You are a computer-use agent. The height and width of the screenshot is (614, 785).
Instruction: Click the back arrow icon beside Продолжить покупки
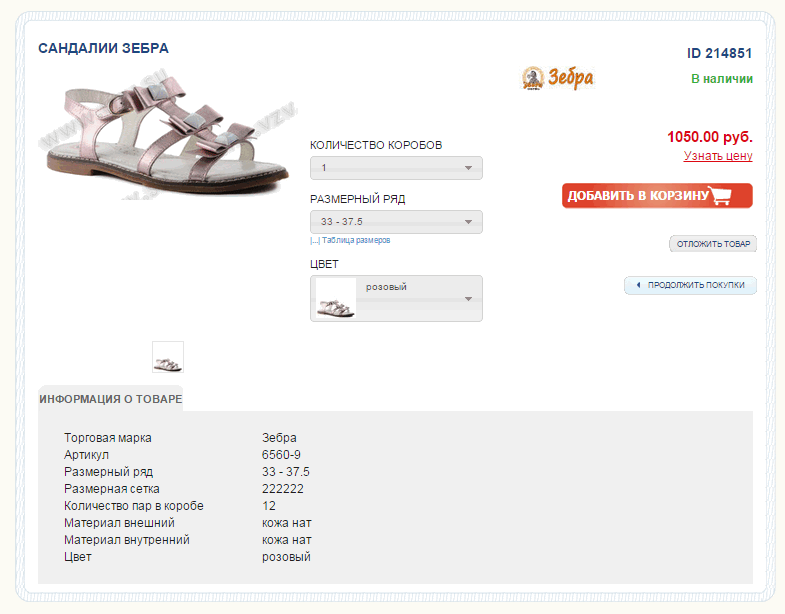638,285
